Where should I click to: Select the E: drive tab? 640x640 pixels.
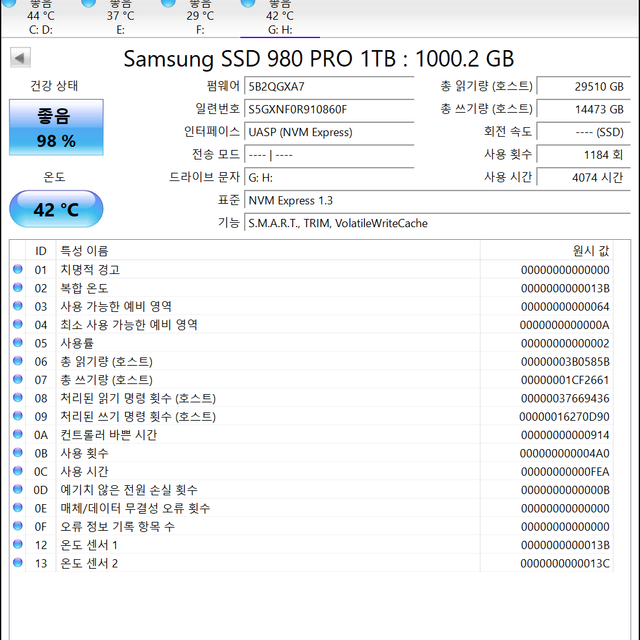click(120, 18)
